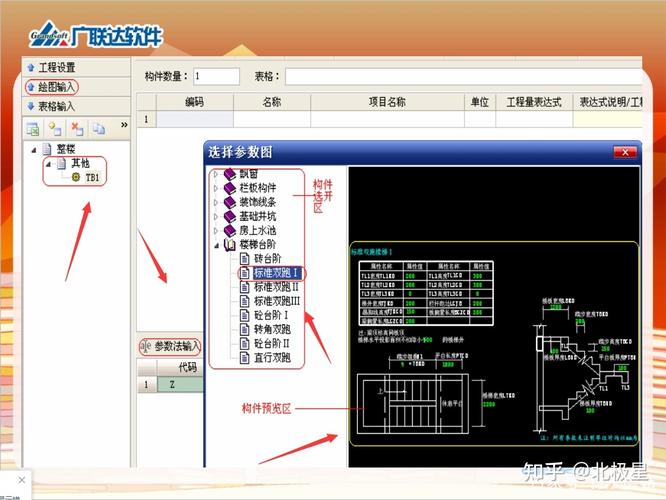Close the 选择参数图 dialog
The height and width of the screenshot is (500, 666).
point(625,152)
